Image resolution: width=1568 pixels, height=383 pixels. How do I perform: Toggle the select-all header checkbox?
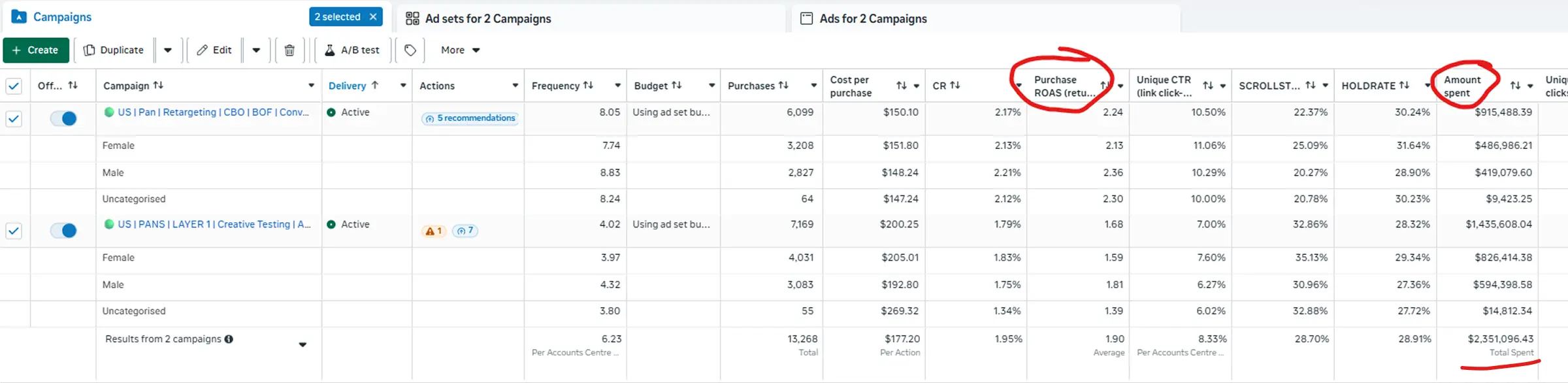14,86
